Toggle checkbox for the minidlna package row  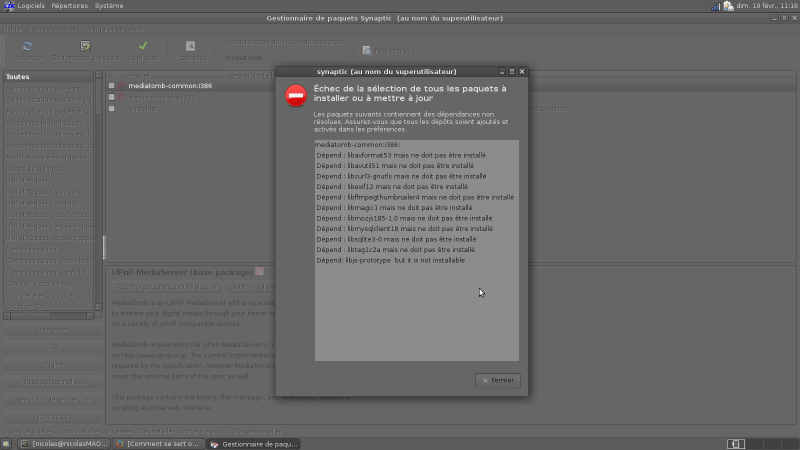click(x=111, y=109)
